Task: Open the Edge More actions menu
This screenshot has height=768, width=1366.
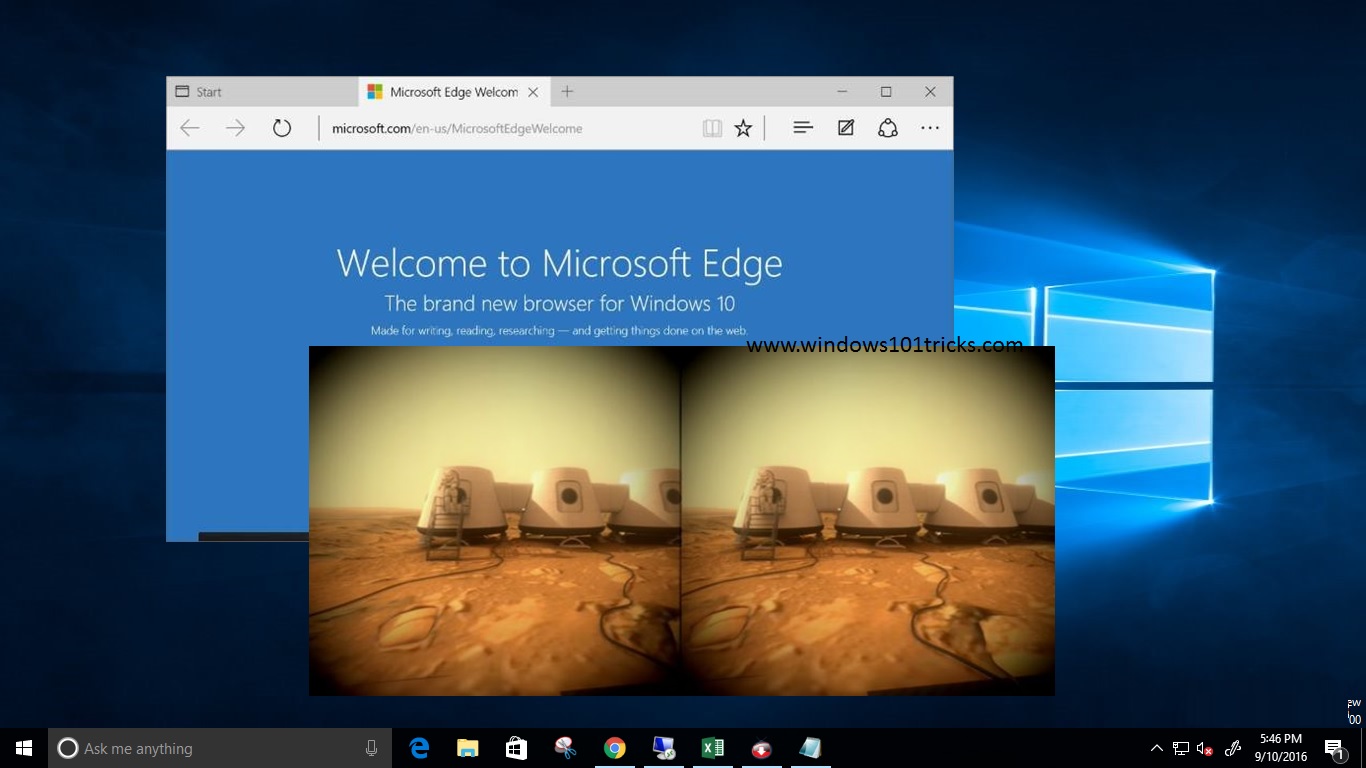Action: click(930, 128)
